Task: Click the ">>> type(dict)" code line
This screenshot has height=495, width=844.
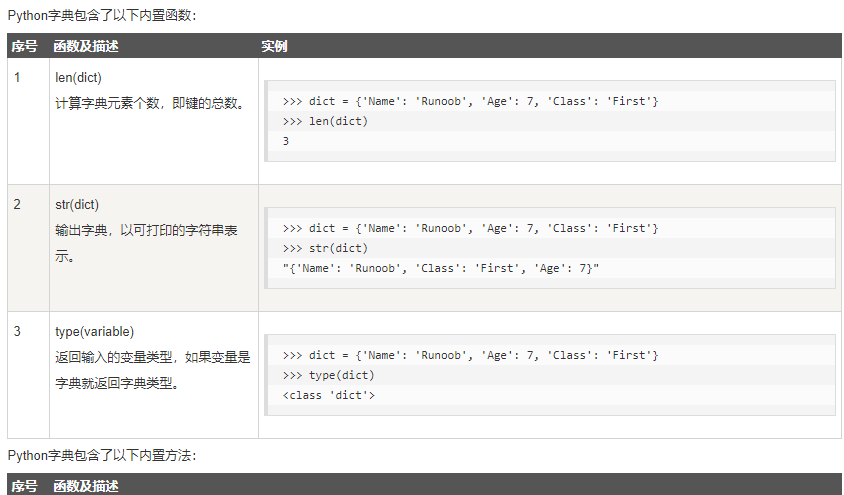Action: [x=328, y=375]
